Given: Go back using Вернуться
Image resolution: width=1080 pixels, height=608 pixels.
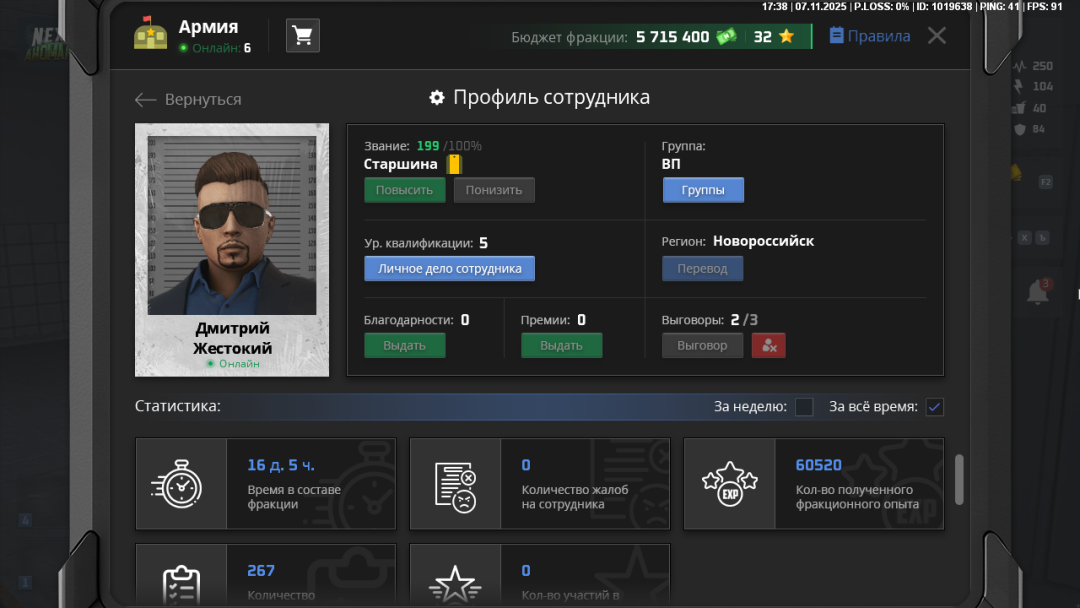Looking at the screenshot, I should pyautogui.click(x=188, y=99).
